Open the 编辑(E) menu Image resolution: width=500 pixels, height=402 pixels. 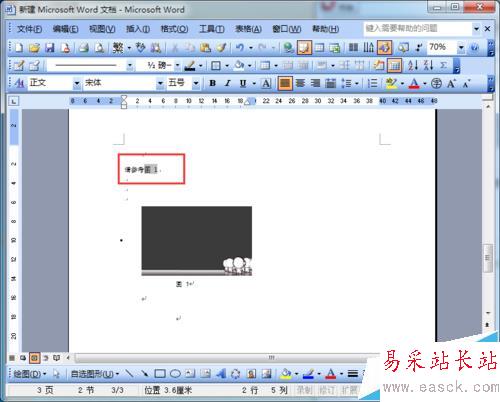(x=65, y=29)
